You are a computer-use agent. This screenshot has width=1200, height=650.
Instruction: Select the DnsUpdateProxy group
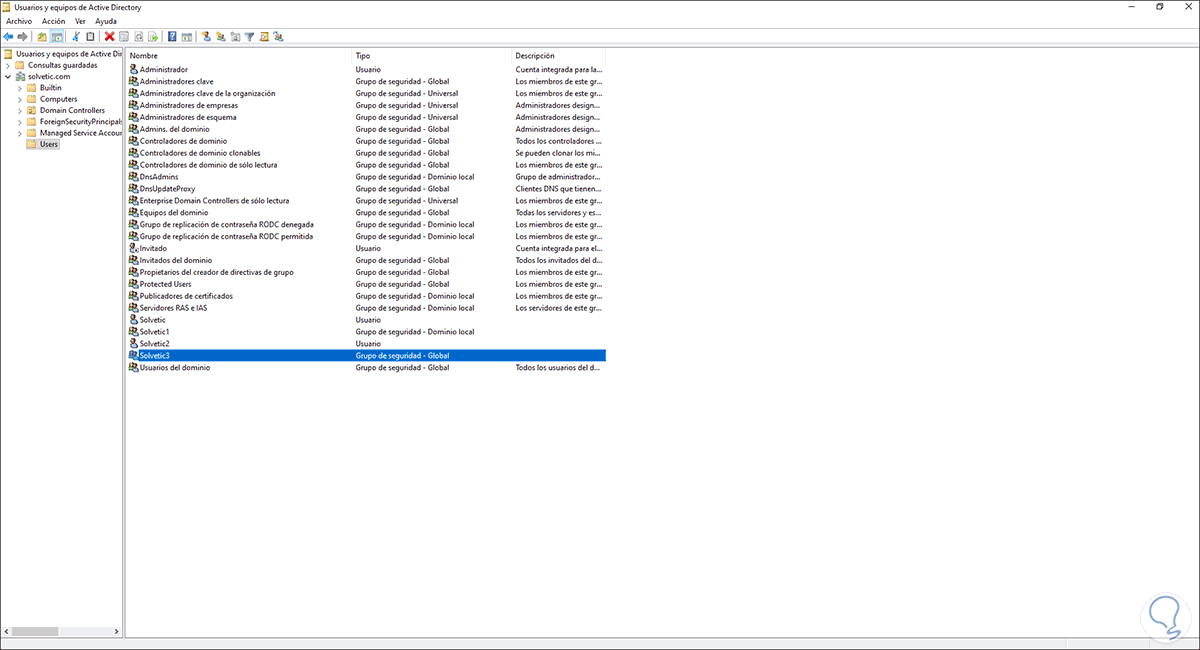tap(366, 188)
